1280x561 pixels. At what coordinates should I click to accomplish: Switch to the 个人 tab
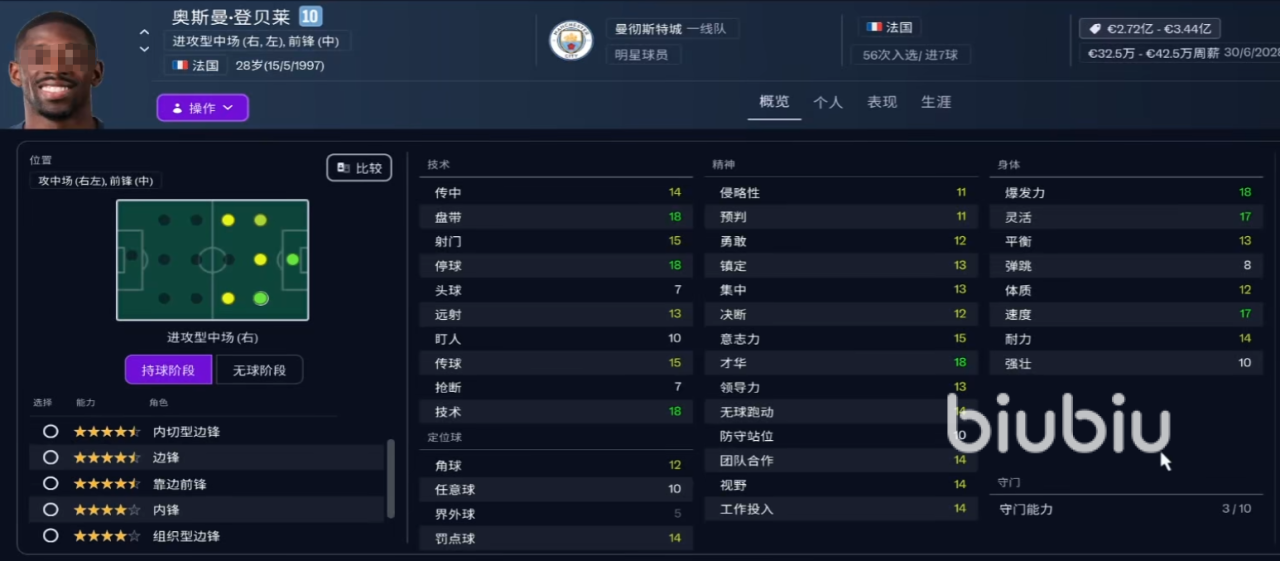point(828,102)
